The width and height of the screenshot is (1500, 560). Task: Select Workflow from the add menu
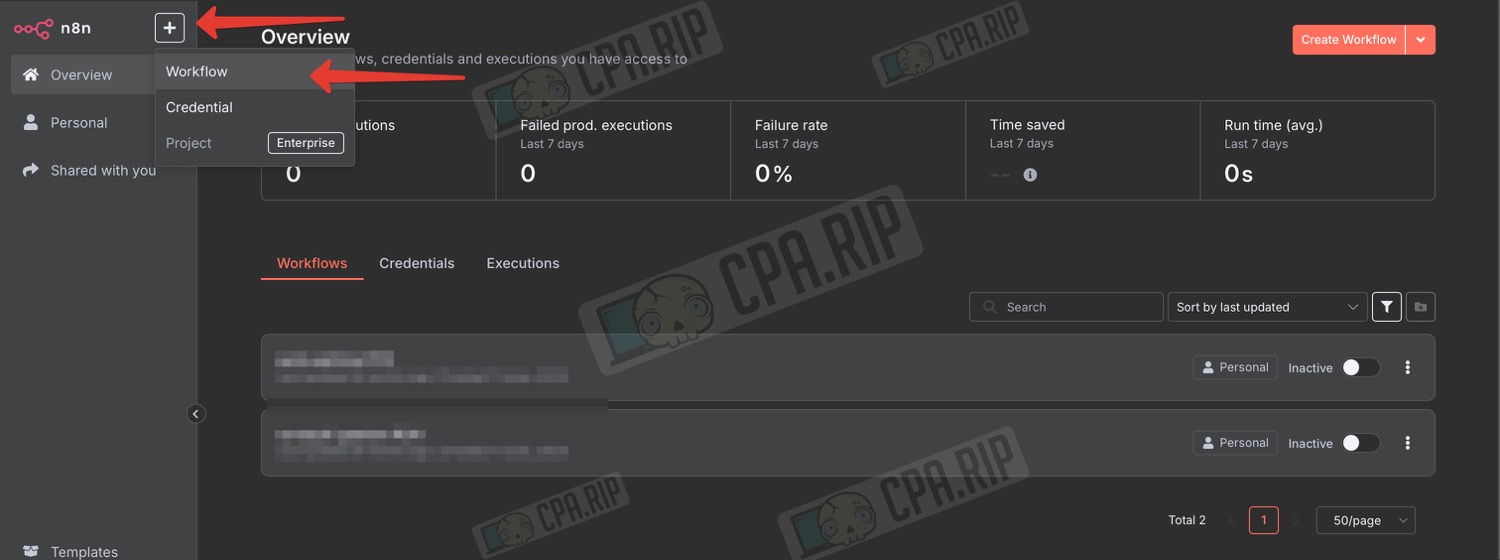pos(197,72)
